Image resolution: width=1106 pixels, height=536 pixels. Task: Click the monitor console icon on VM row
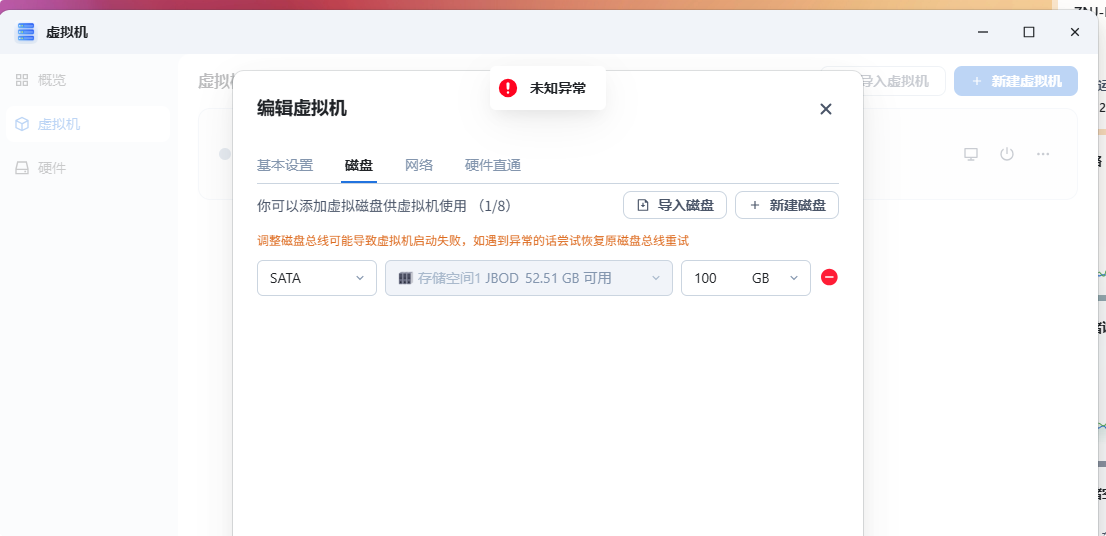(x=970, y=154)
